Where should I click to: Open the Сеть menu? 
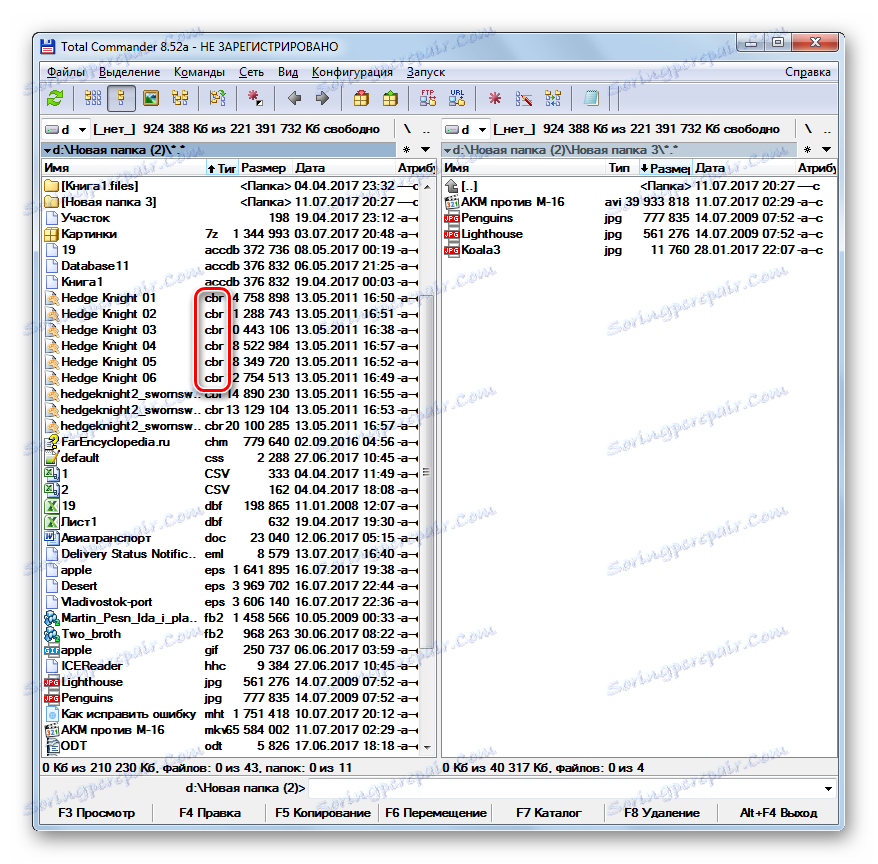coord(251,72)
